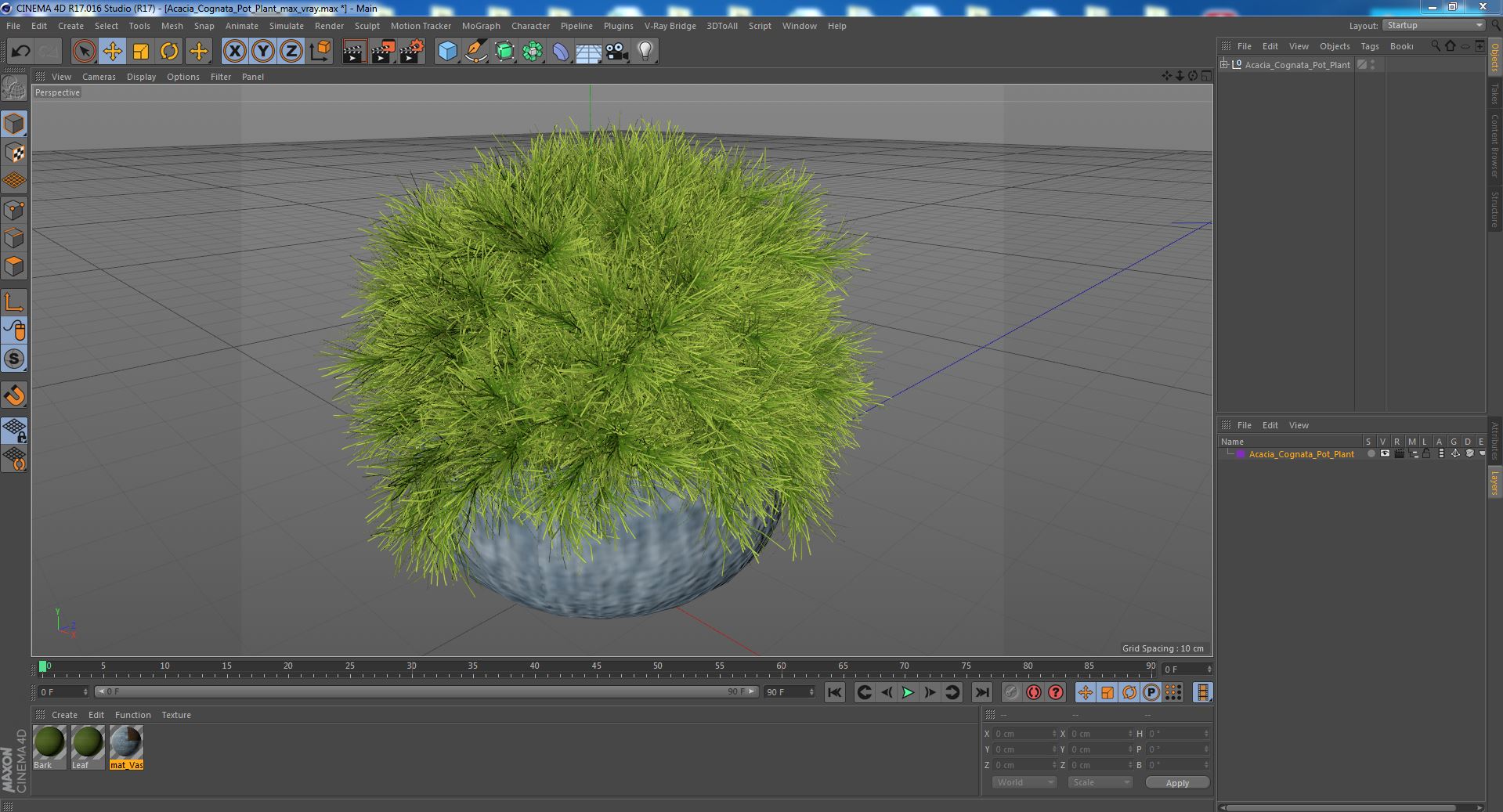Select the Leaf material swatch
Viewport: 1503px width, 812px height.
(87, 742)
